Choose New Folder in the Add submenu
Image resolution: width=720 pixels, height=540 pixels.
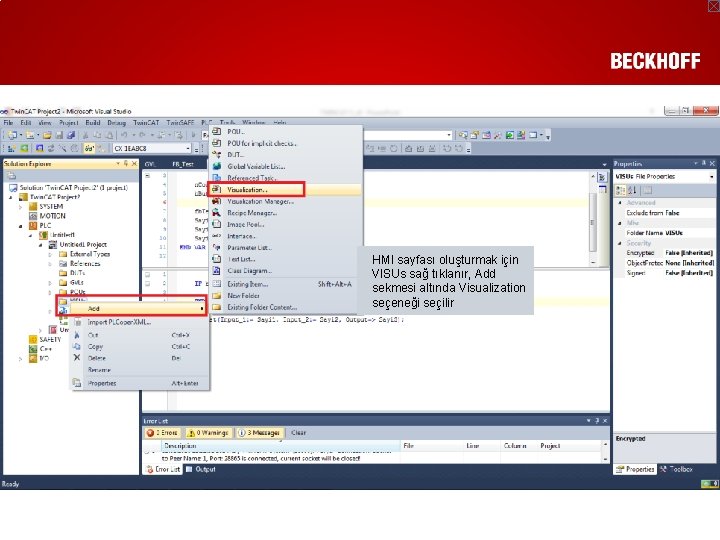(x=285, y=296)
